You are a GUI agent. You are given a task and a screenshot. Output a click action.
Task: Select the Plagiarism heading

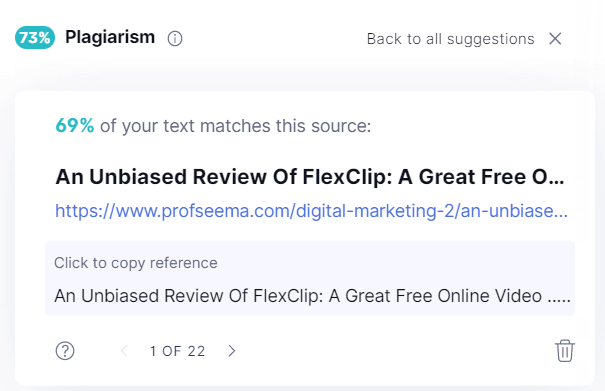pyautogui.click(x=110, y=37)
